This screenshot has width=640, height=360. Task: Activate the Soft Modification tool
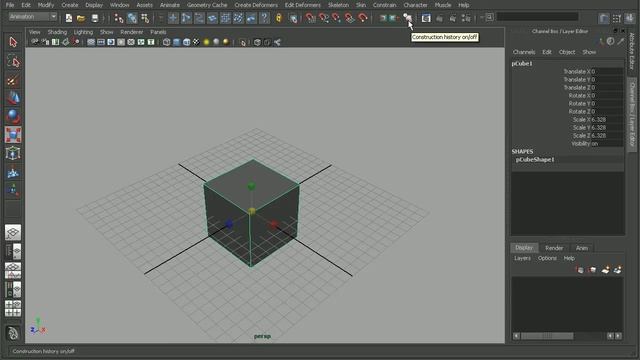(x=13, y=172)
